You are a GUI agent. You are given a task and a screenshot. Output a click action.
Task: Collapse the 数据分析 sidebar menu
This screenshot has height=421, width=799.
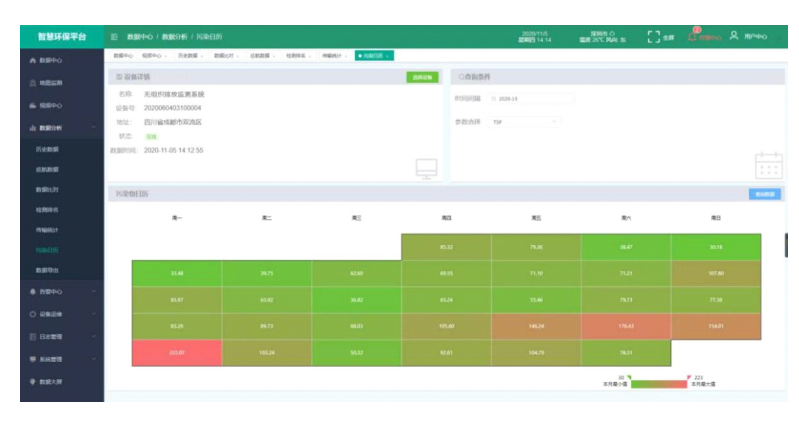[x=60, y=128]
